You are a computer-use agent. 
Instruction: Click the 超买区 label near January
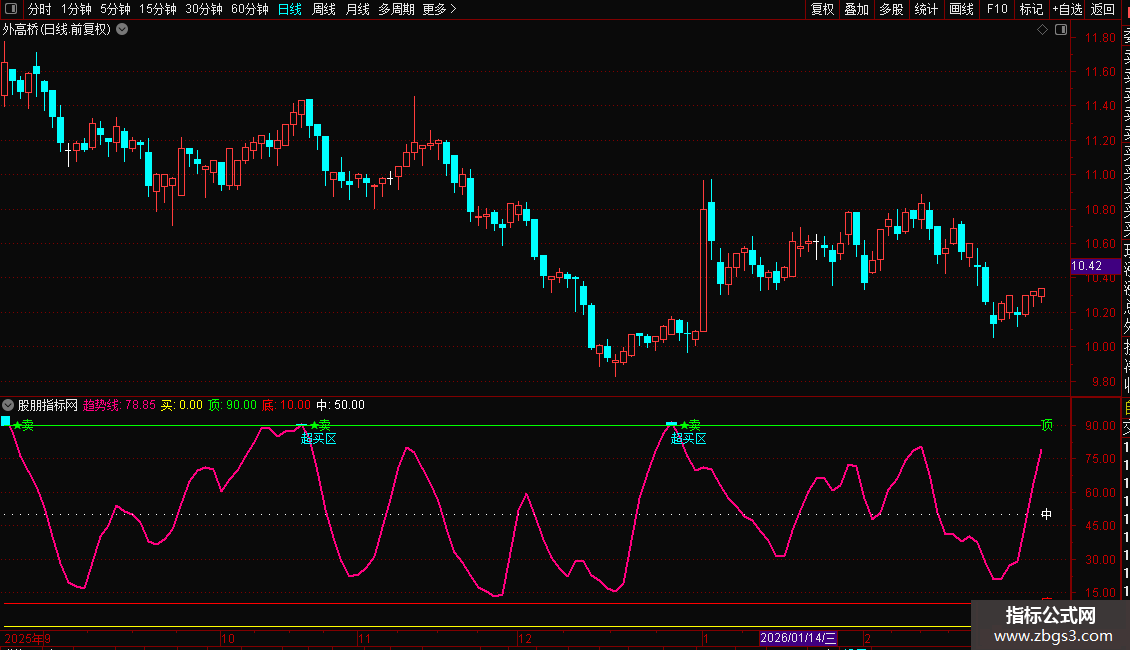[x=688, y=438]
